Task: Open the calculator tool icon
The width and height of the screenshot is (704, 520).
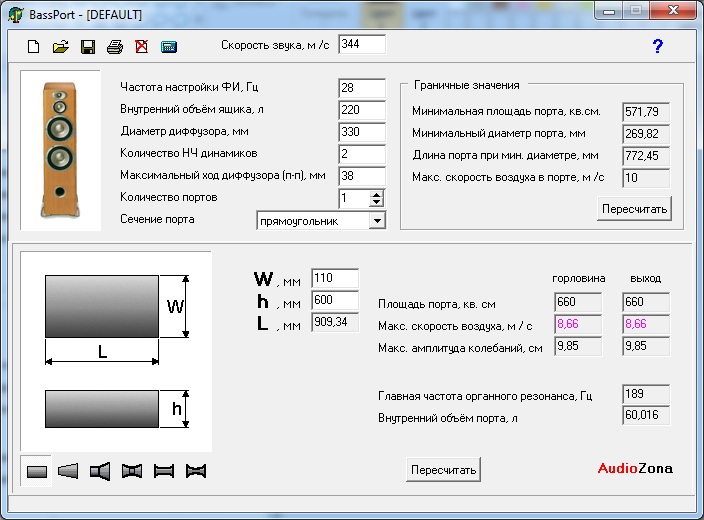Action: (169, 46)
